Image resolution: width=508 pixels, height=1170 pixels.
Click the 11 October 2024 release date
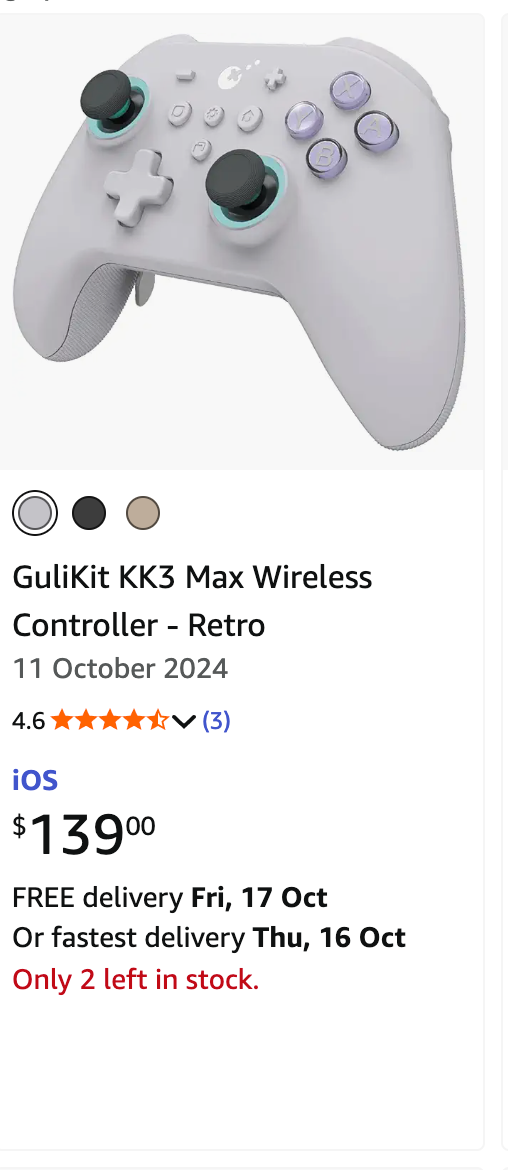[x=120, y=668]
